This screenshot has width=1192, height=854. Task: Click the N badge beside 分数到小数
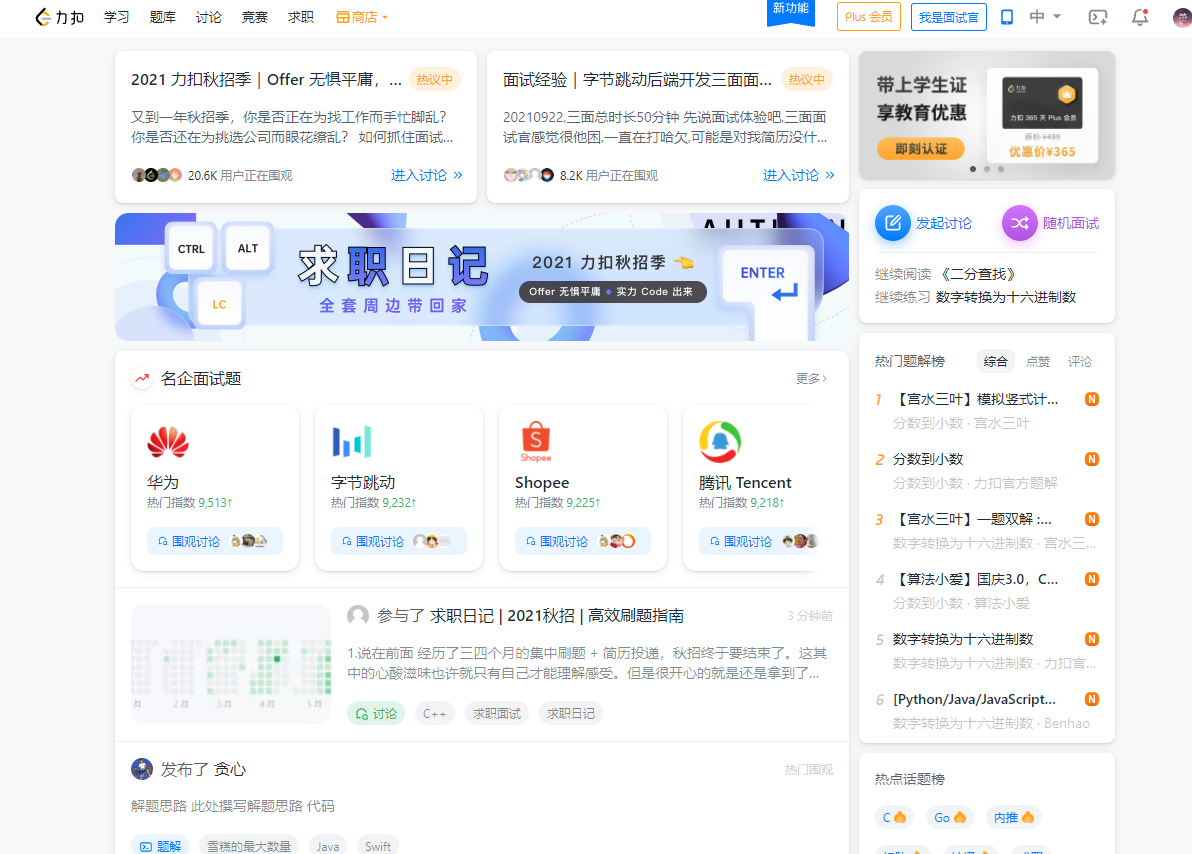(1092, 459)
